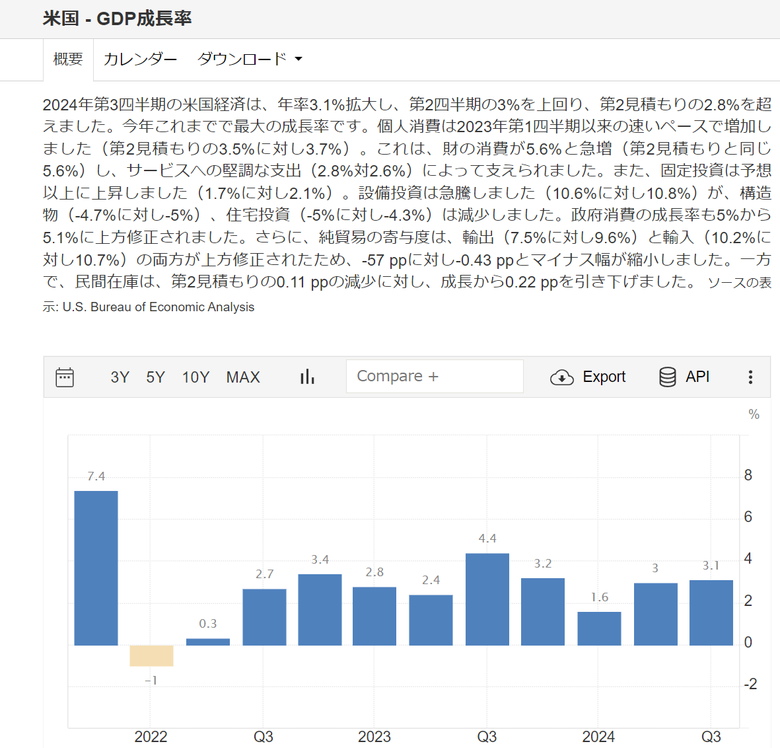Click the 2023 x-axis label
The width and height of the screenshot is (780, 748).
pos(375,737)
